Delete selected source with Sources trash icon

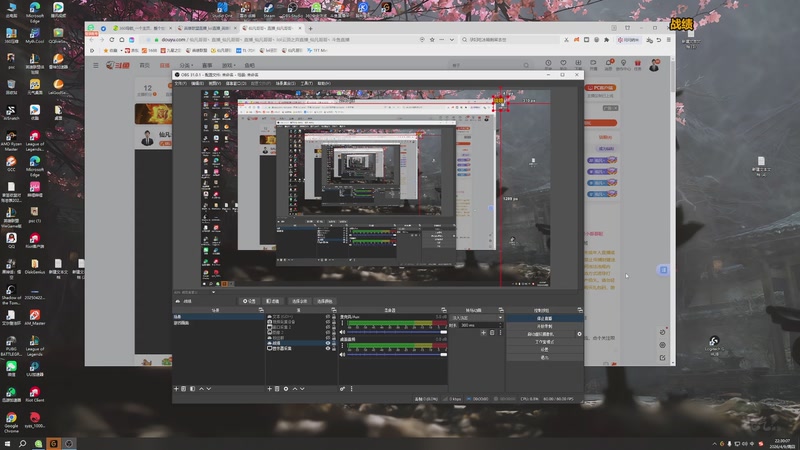pos(277,389)
